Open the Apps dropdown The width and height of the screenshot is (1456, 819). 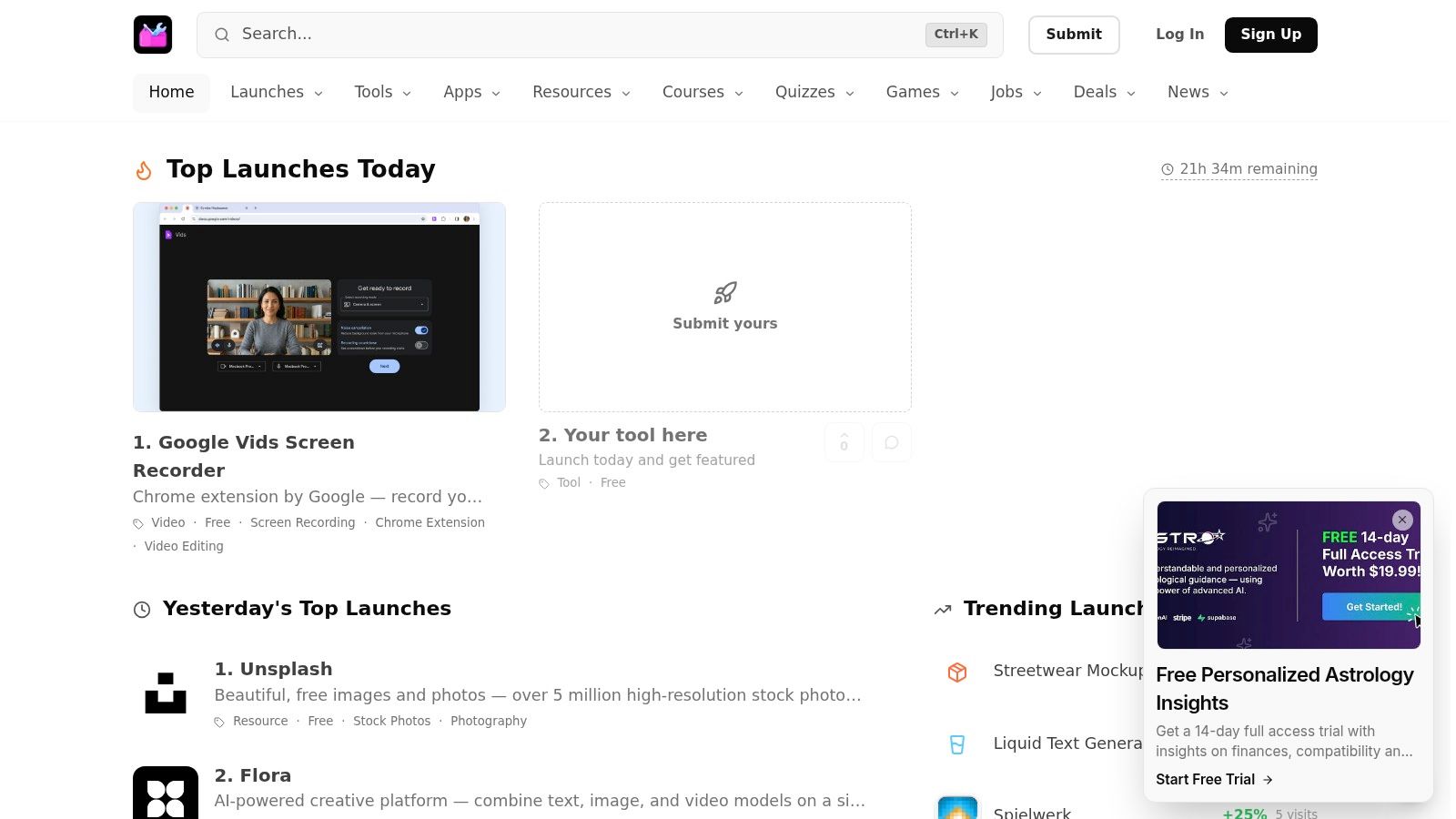[472, 93]
